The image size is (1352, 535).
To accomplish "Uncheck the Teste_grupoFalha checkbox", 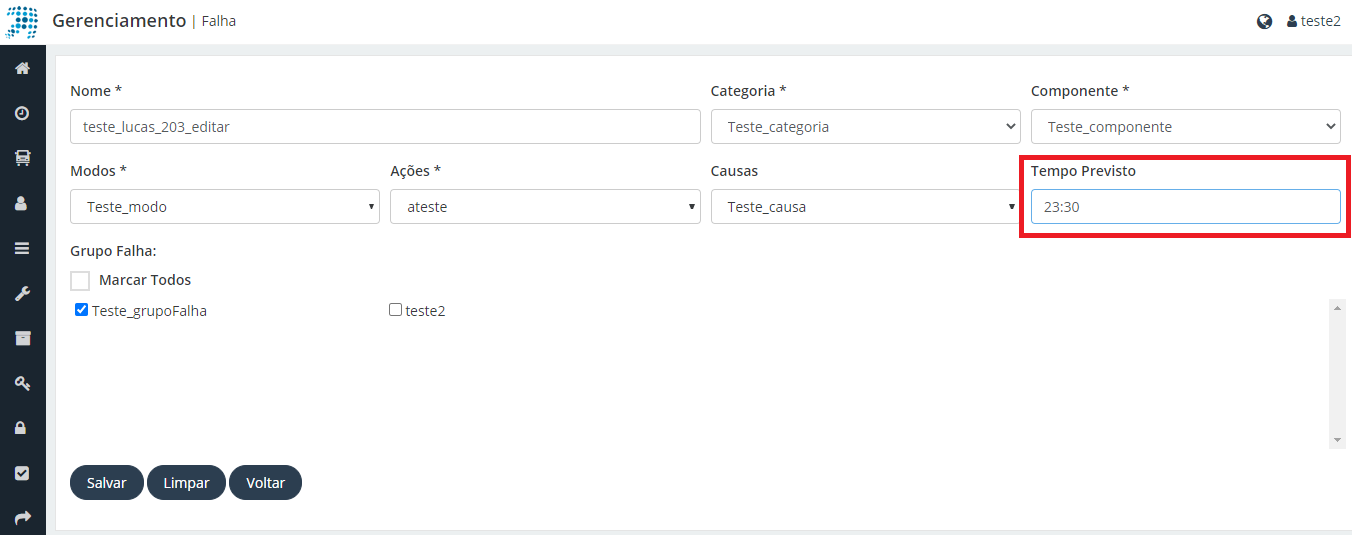I will (82, 310).
